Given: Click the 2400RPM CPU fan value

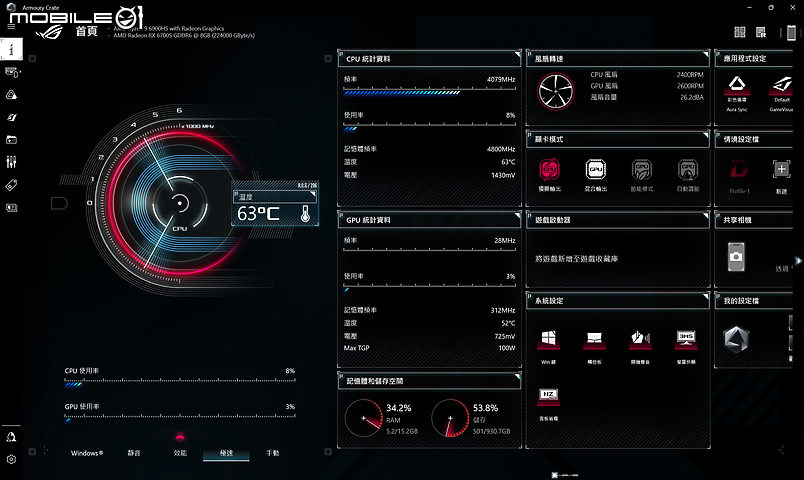Looking at the screenshot, I should (x=690, y=75).
